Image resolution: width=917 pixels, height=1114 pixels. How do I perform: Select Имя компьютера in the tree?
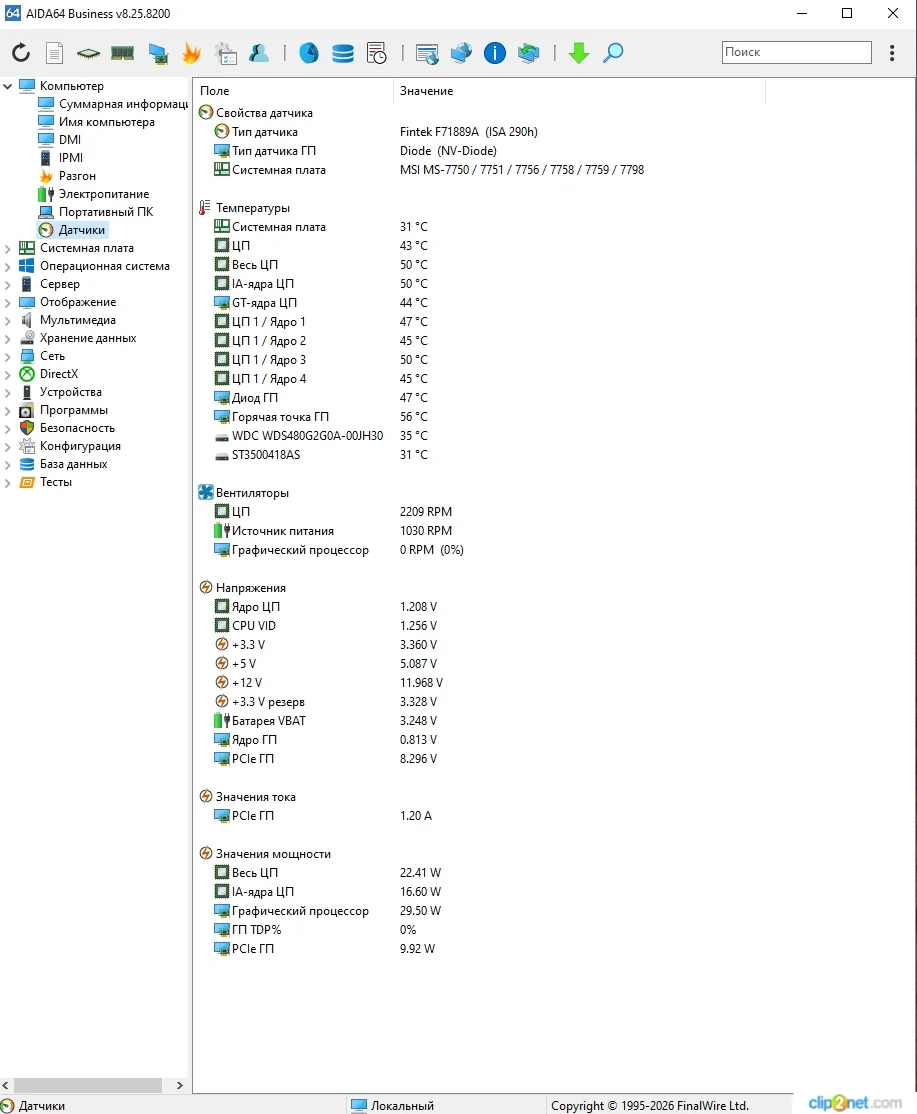point(97,121)
